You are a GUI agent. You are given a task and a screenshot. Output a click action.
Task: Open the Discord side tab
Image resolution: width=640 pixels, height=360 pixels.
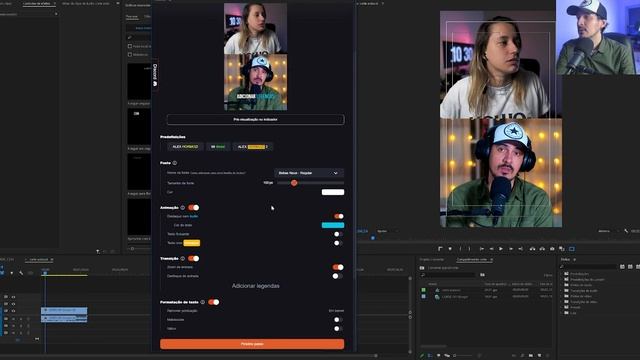coord(155,75)
